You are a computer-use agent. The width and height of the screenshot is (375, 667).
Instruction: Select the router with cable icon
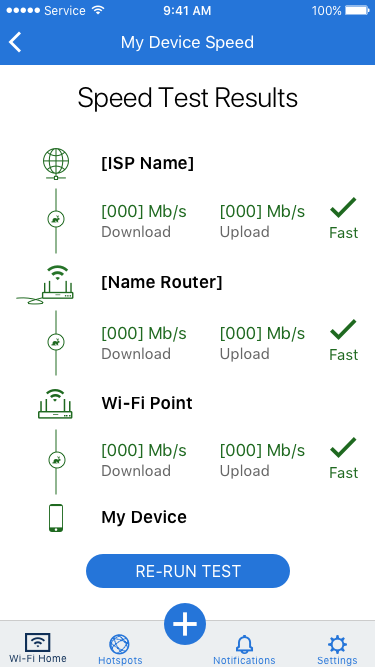point(45,284)
